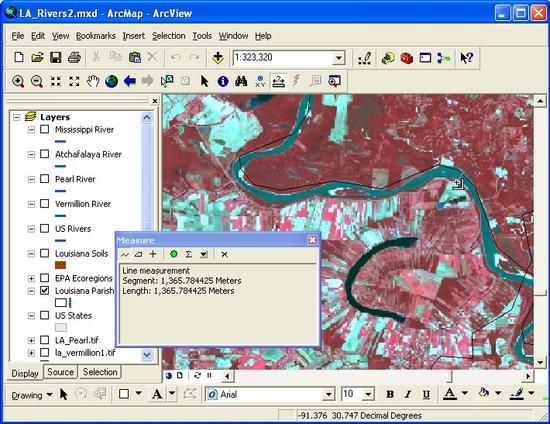Apply italic text formatting
This screenshot has height=424, width=550.
[408, 395]
